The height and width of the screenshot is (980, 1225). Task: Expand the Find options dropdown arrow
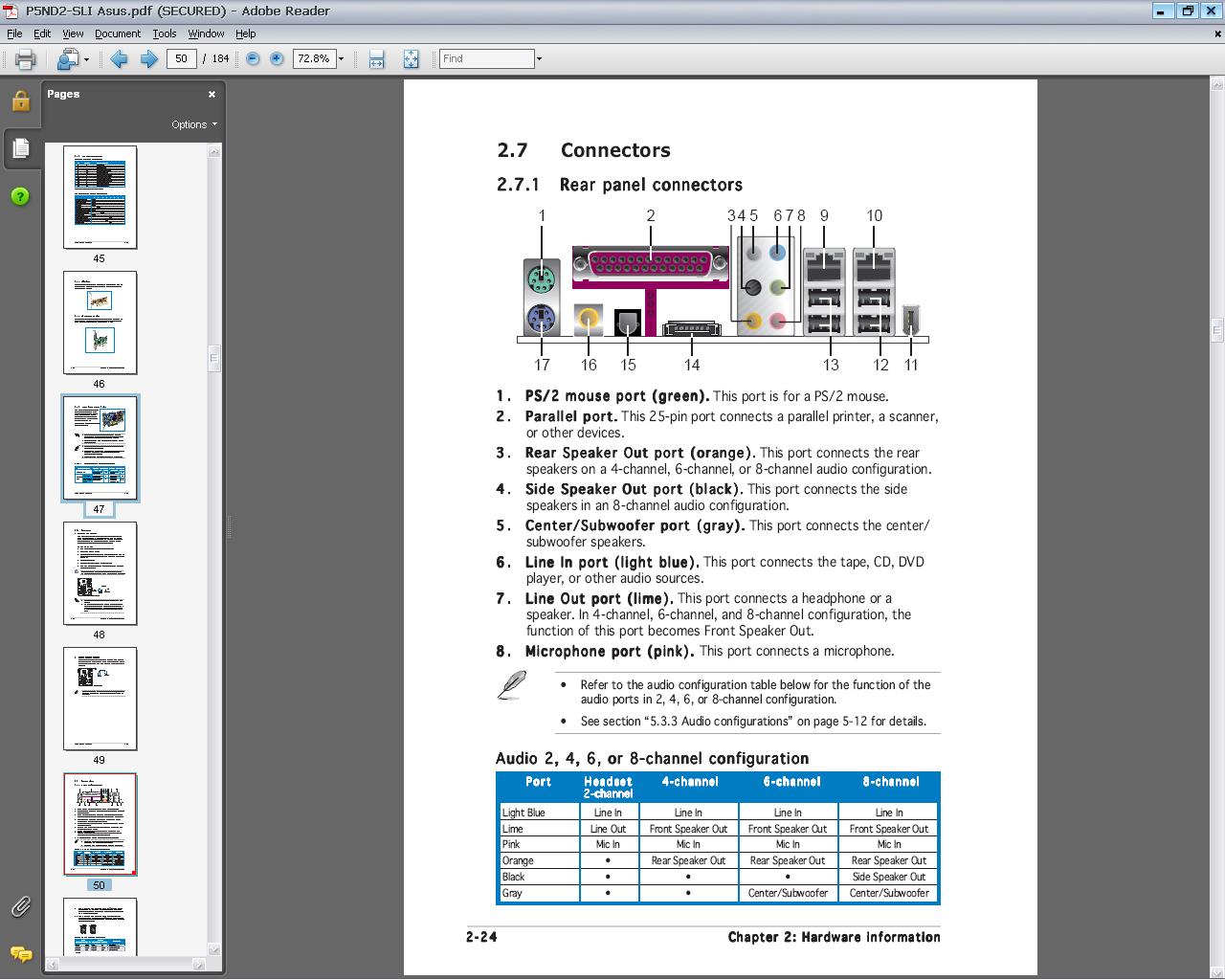pyautogui.click(x=539, y=59)
